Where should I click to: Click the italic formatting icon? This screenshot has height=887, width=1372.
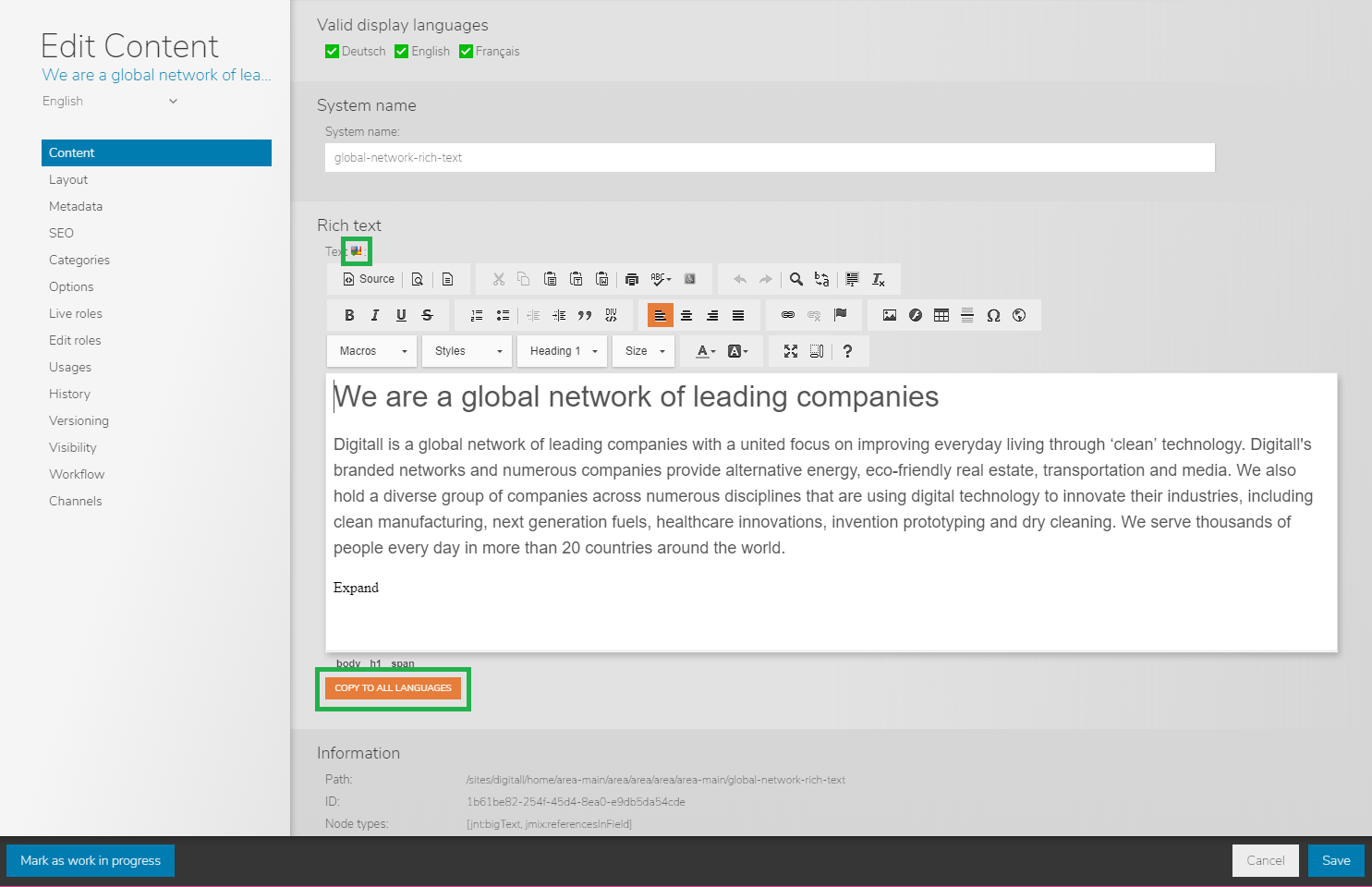[x=375, y=315]
